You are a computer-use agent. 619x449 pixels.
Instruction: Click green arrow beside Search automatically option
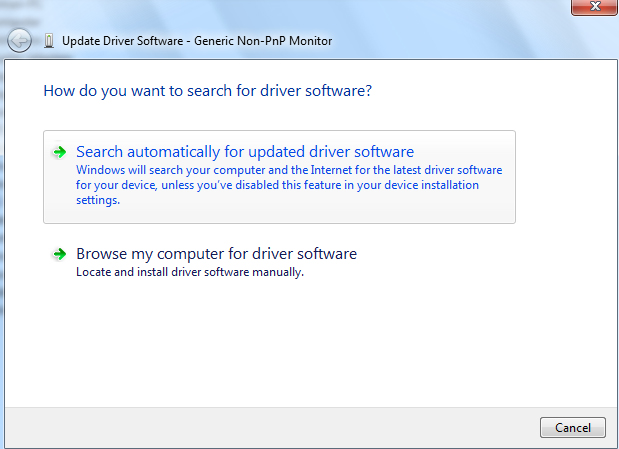60,152
